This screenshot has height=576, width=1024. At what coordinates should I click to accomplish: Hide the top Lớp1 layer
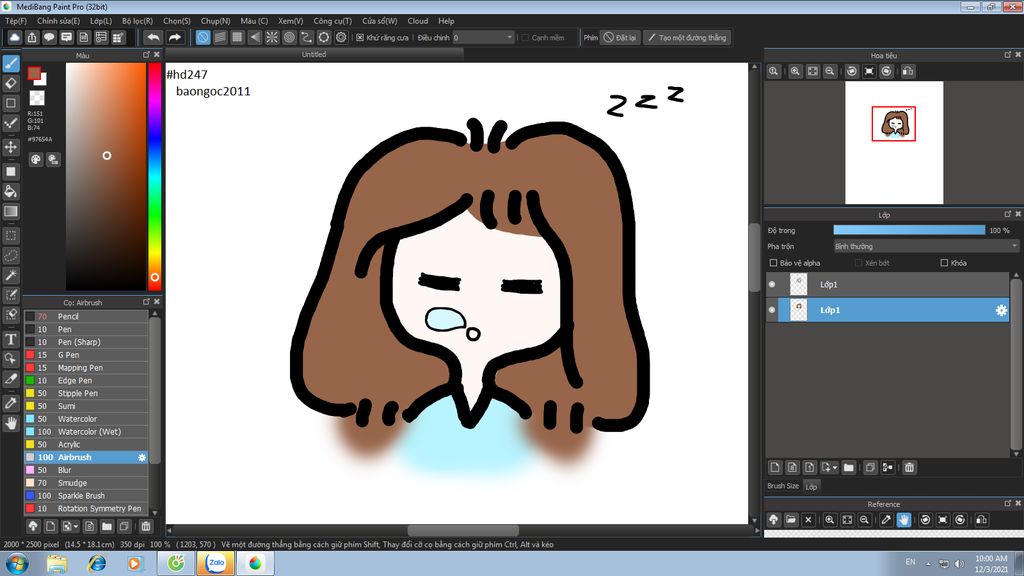click(x=772, y=285)
